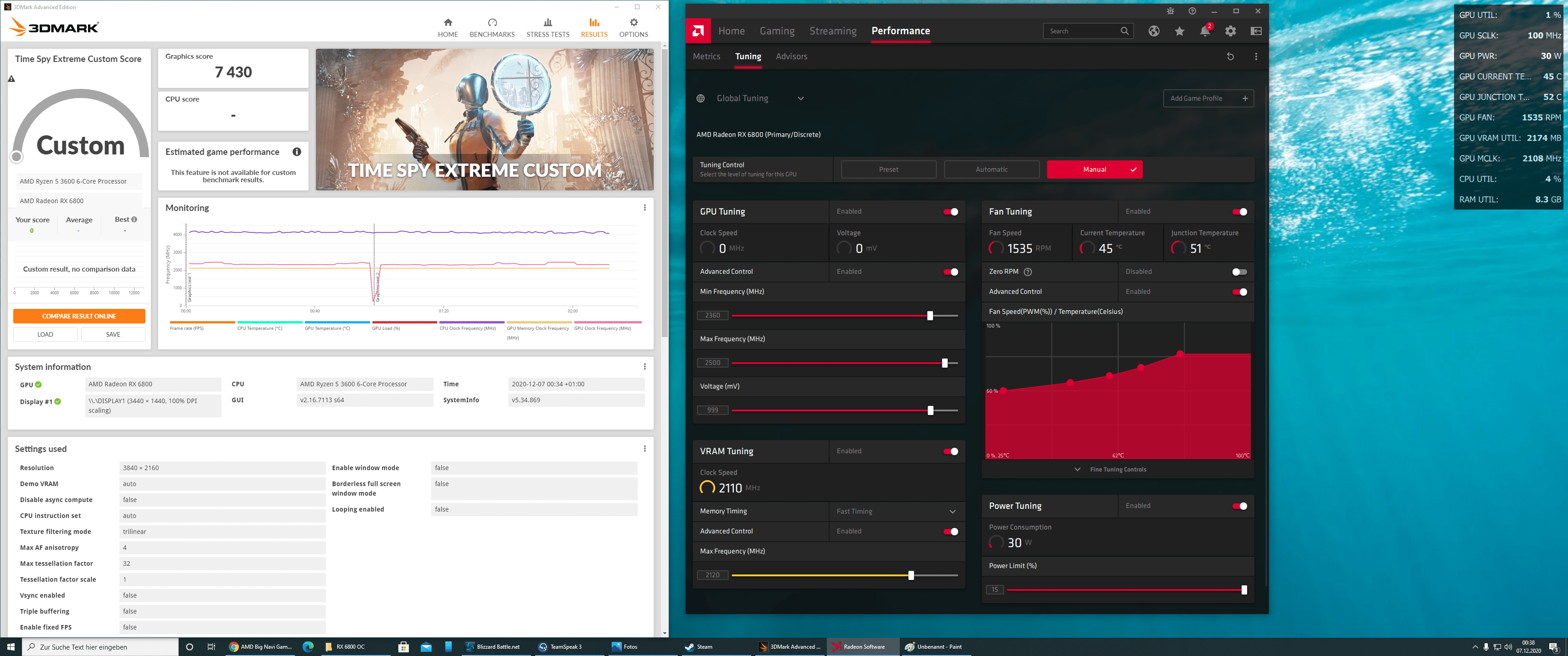Toggle GPU Tuning Advanced Control switch
Image resolution: width=1568 pixels, height=656 pixels.
pyautogui.click(x=951, y=272)
